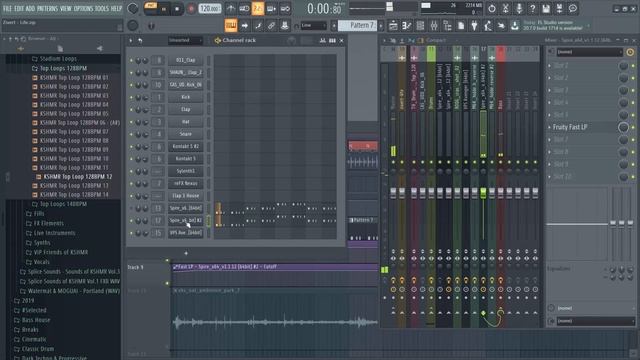
Task: Open the Sylenth1 channel button
Action: tap(185, 171)
